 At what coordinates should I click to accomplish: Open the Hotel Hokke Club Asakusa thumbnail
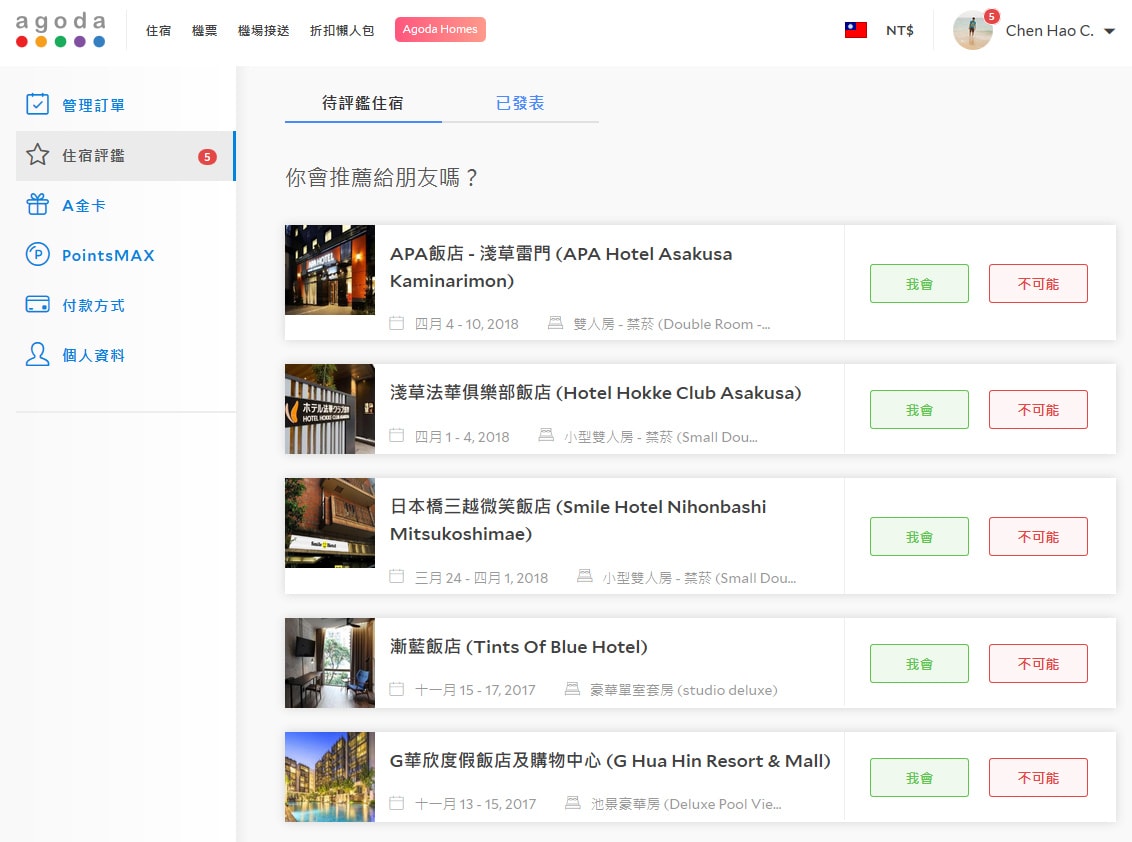[330, 409]
